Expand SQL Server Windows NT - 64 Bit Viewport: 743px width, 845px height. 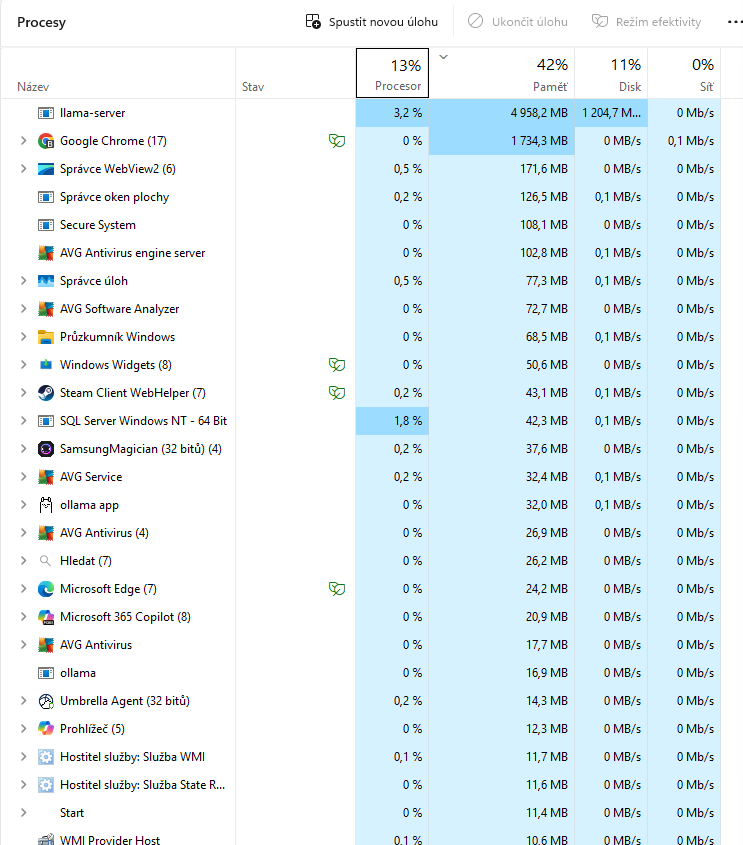(23, 421)
